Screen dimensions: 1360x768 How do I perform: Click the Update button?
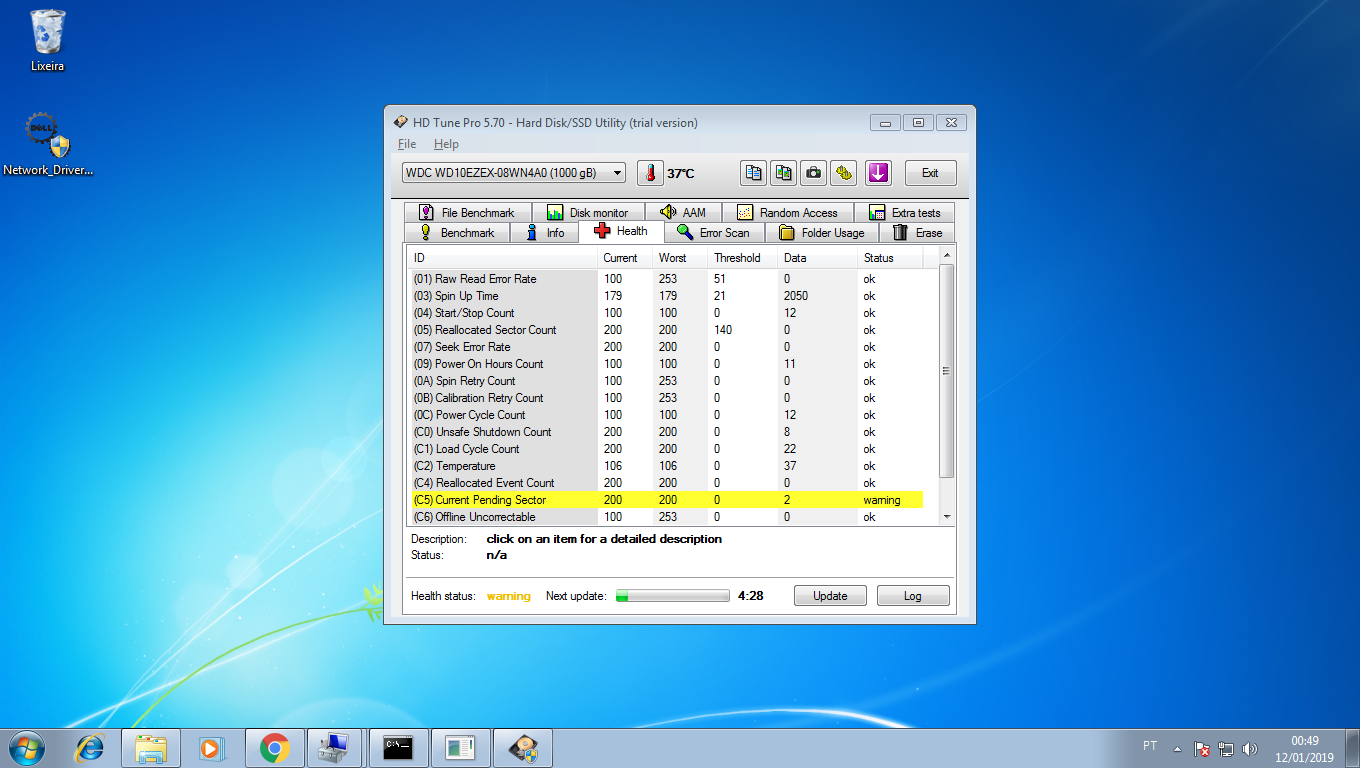click(830, 595)
